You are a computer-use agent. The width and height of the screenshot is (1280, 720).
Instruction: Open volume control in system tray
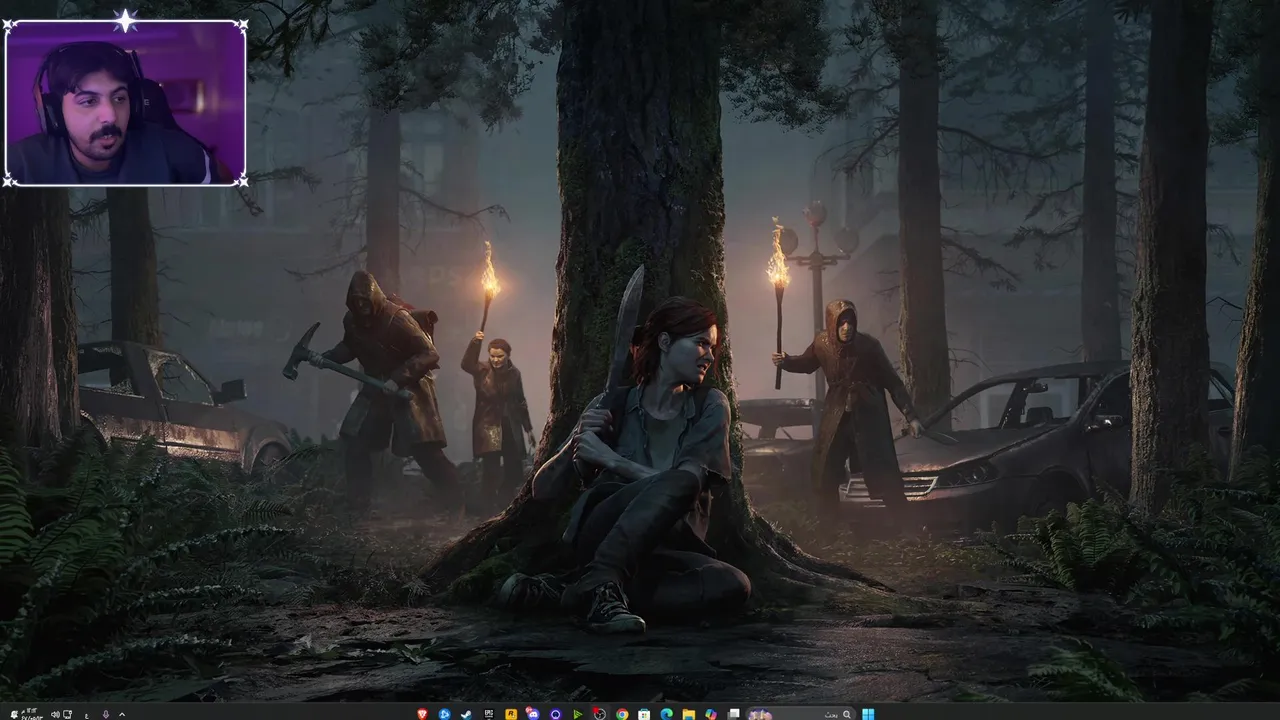coord(55,714)
